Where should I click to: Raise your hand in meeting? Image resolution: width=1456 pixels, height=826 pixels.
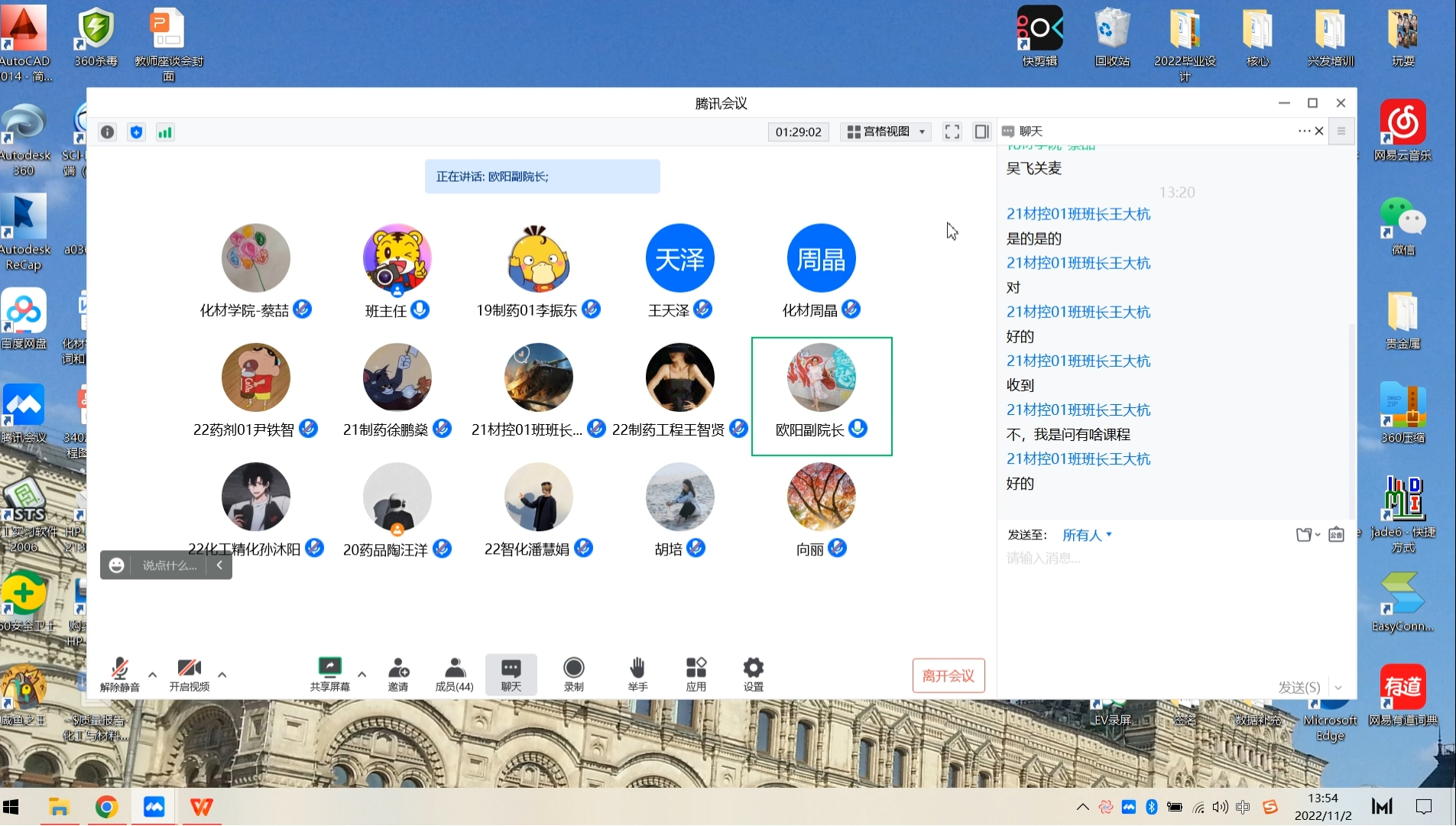coord(637,674)
